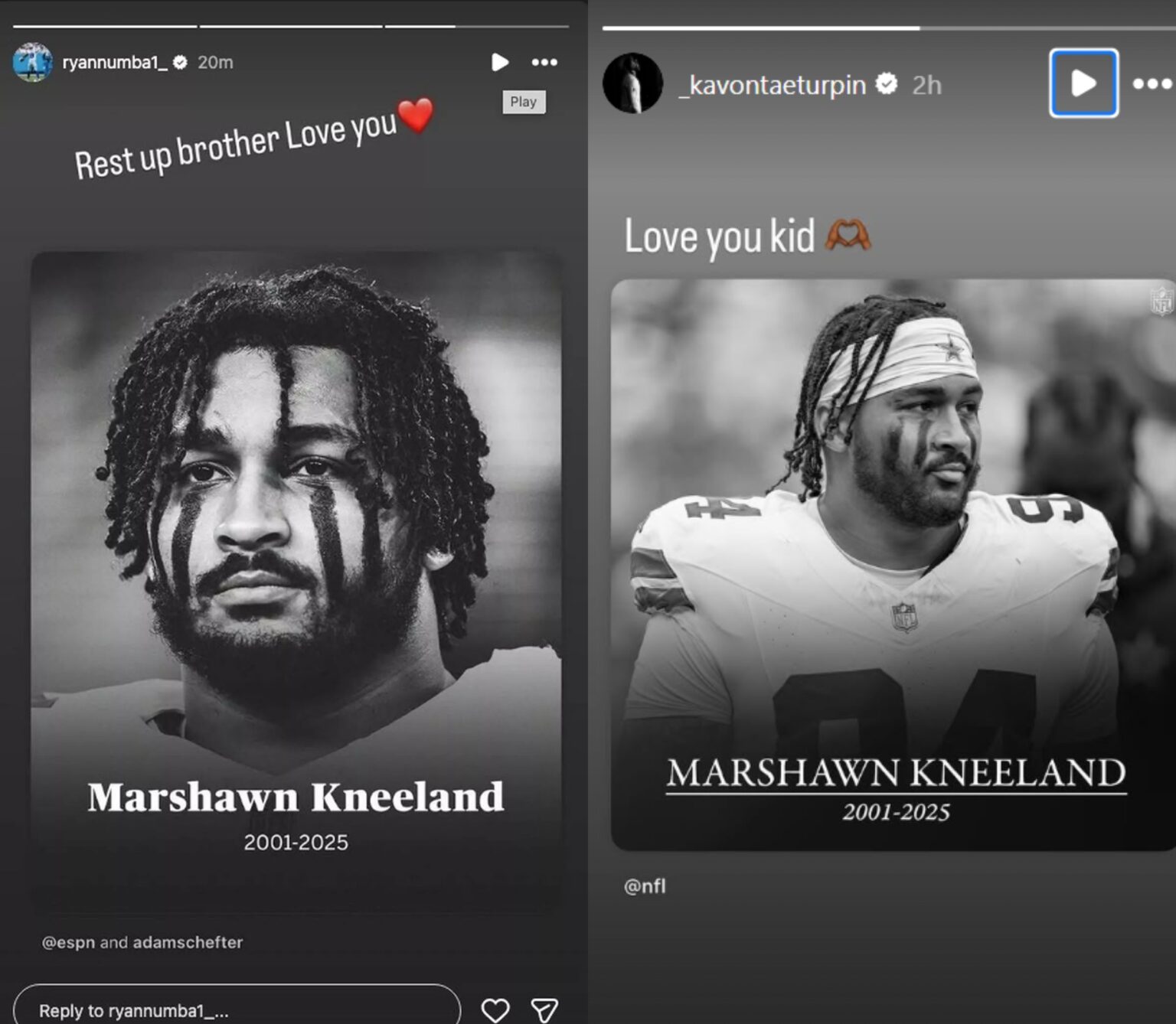This screenshot has height=1024, width=1176.
Task: Open more options on ryannumba1_ story
Action: click(544, 62)
